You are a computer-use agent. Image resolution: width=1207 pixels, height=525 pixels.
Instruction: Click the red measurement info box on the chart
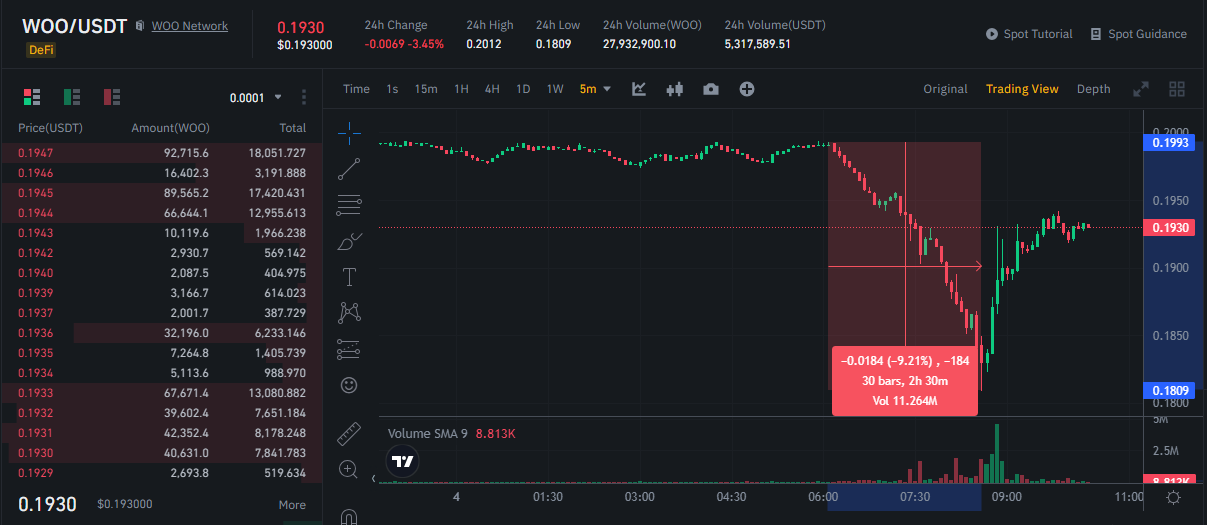905,381
